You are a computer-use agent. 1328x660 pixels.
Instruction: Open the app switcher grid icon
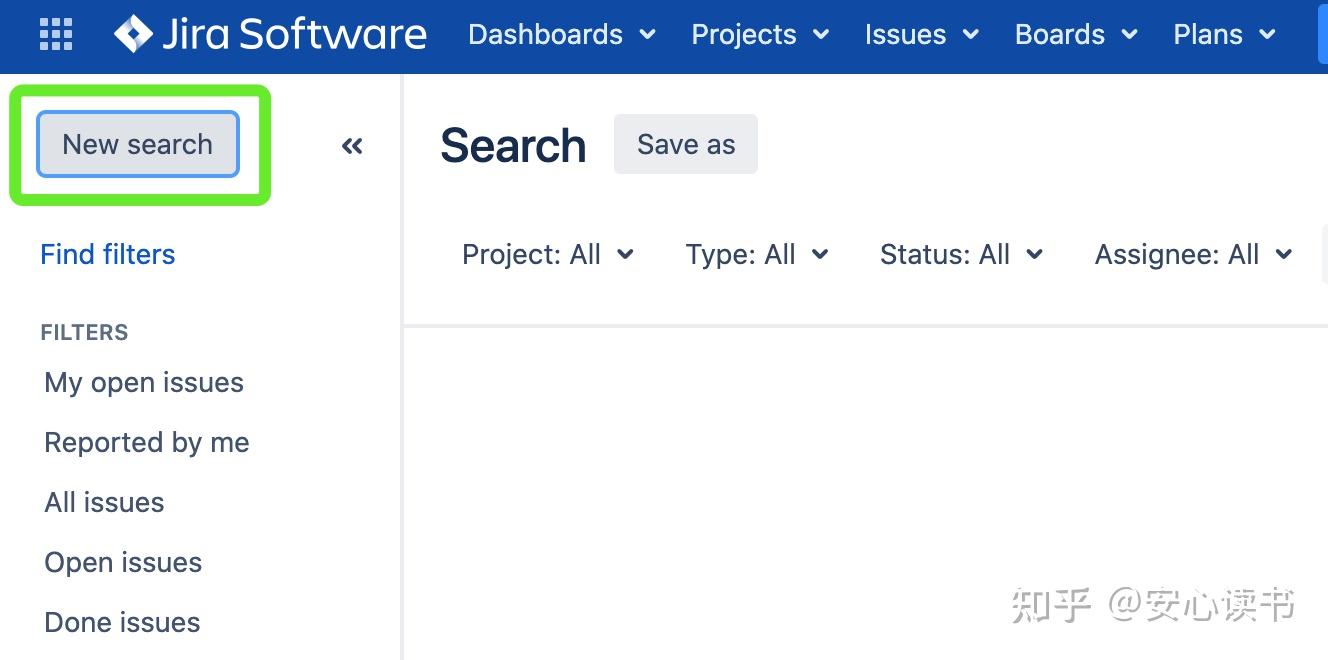pyautogui.click(x=56, y=34)
